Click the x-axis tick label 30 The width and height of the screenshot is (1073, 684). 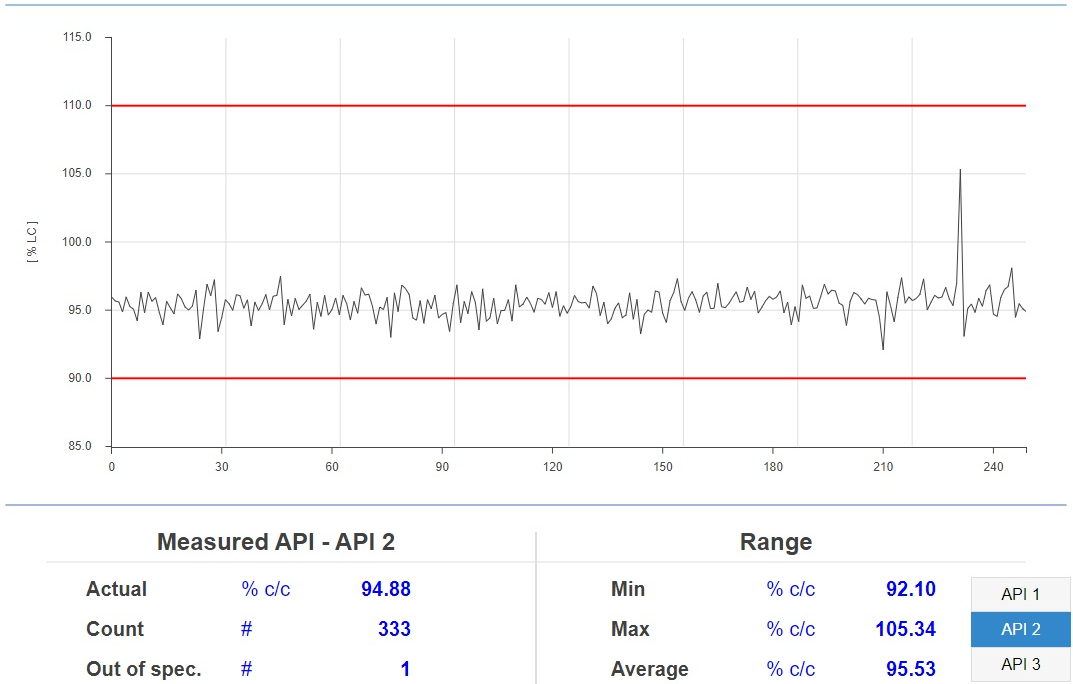pyautogui.click(x=222, y=466)
